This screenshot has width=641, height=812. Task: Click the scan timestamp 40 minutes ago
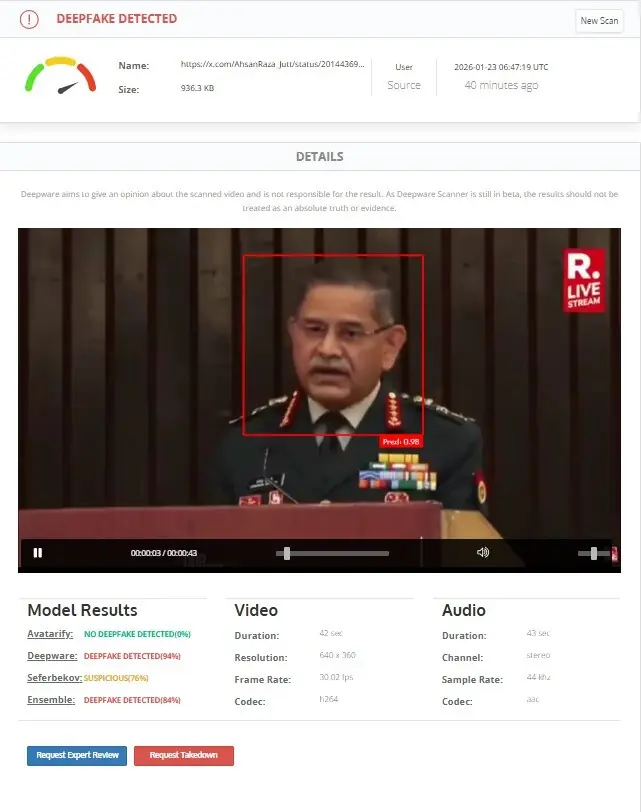coord(501,86)
